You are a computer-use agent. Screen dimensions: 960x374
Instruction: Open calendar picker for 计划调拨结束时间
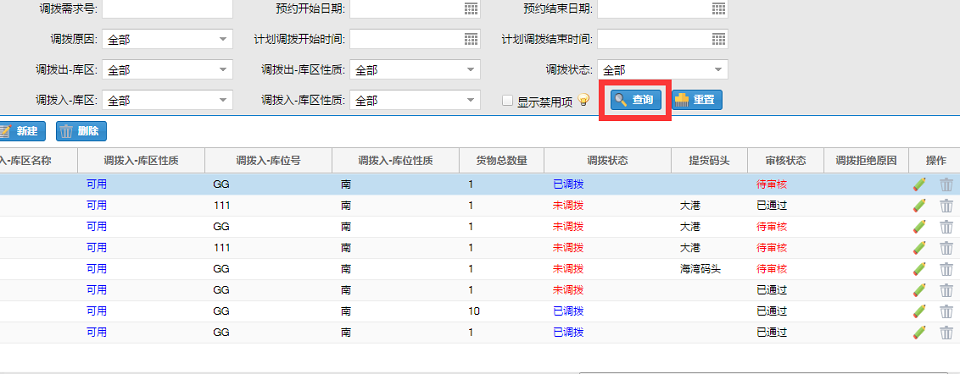718,39
